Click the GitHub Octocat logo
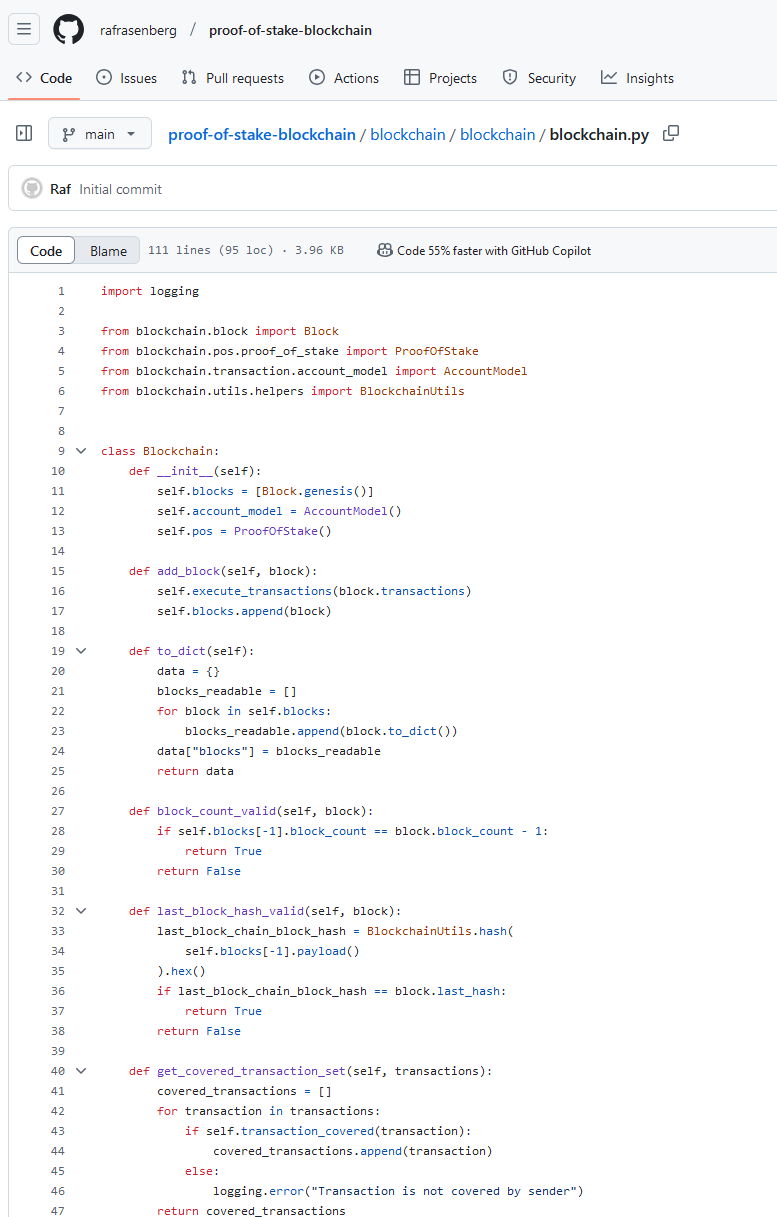 [69, 30]
